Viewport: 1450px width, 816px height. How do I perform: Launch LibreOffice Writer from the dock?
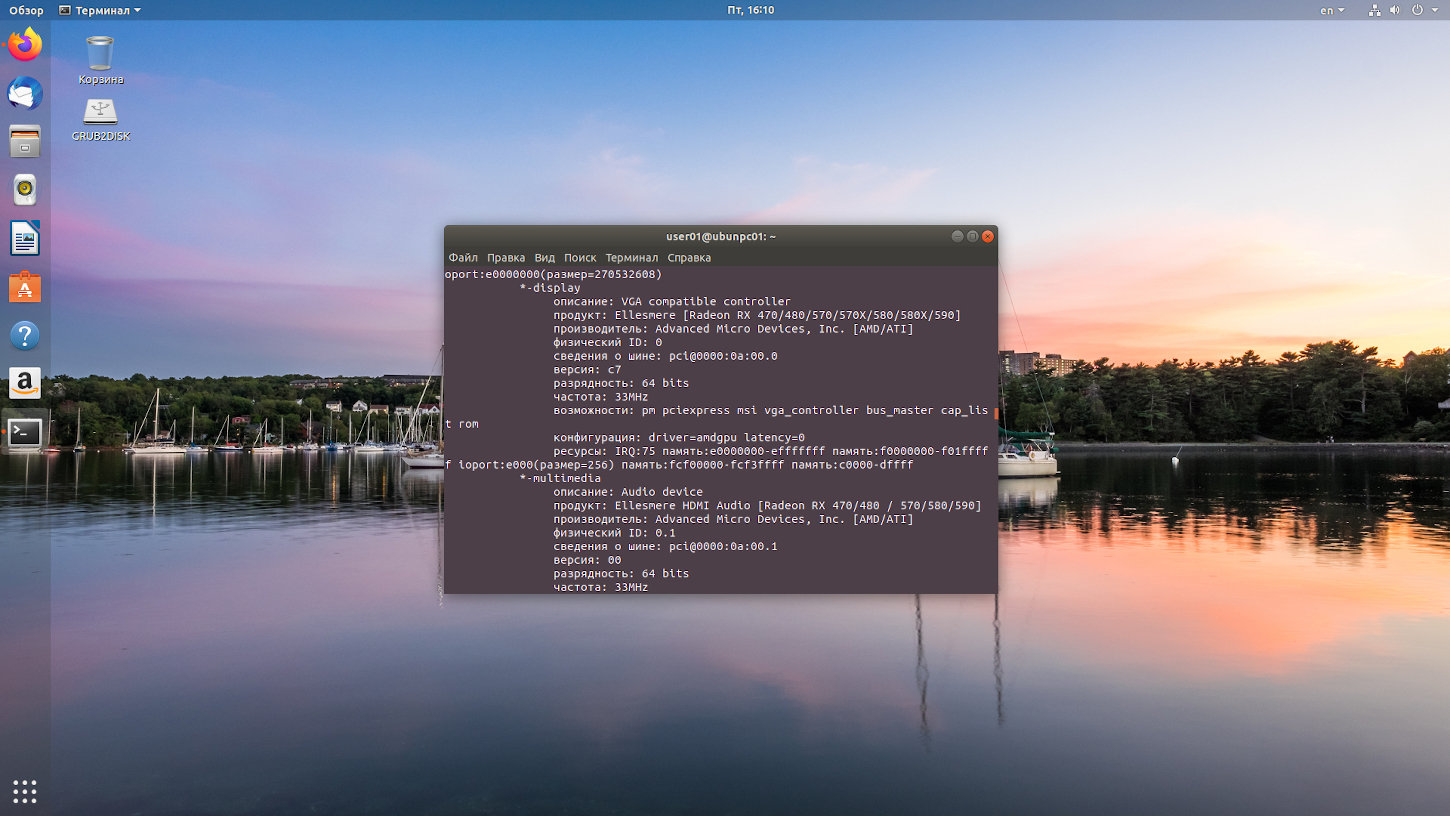[x=25, y=238]
